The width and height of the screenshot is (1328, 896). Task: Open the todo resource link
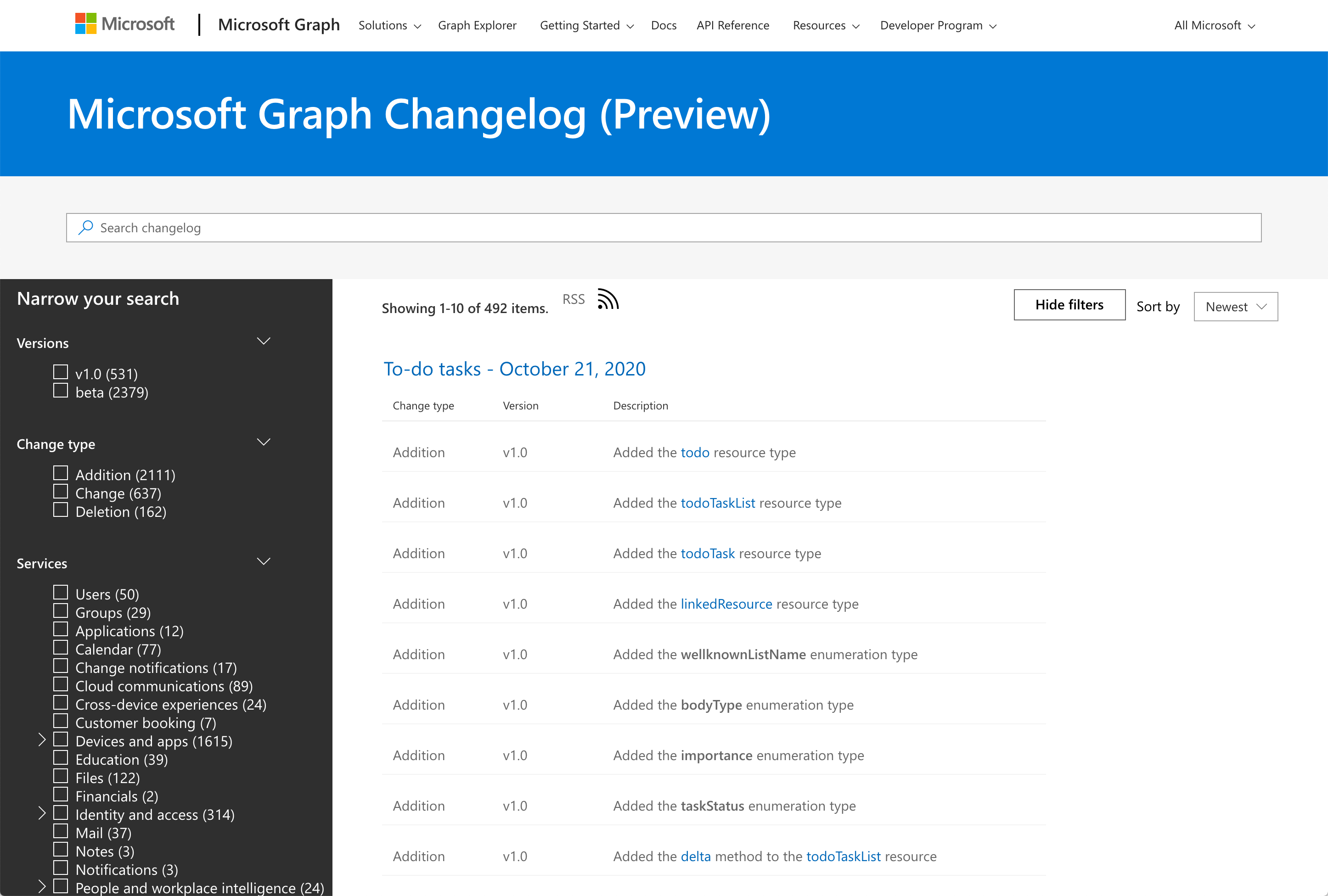click(x=695, y=452)
